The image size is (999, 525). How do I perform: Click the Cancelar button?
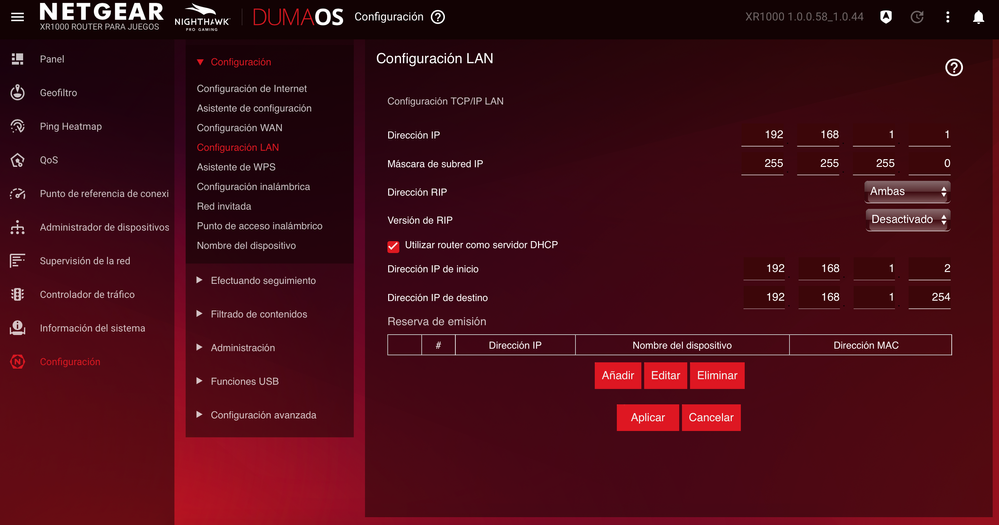[x=711, y=417]
